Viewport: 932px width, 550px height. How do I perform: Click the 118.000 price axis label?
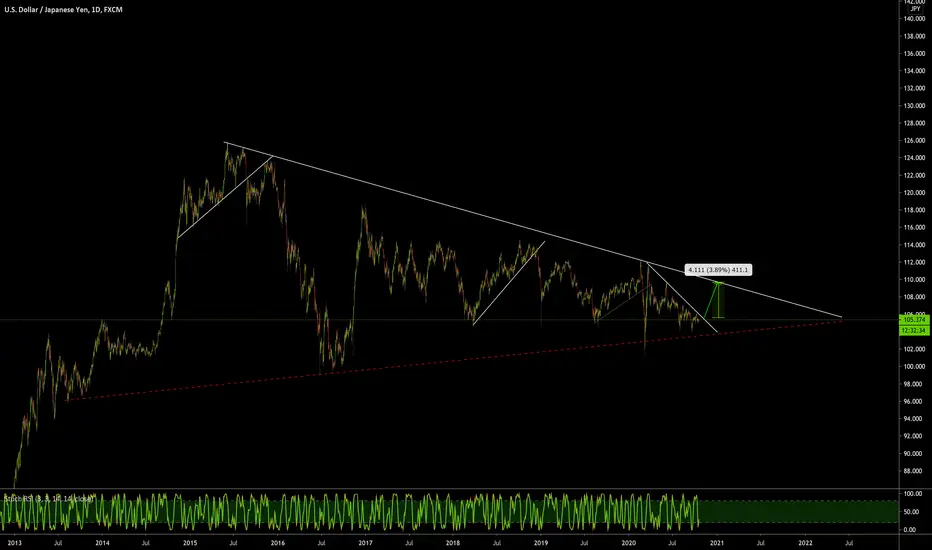[x=914, y=210]
